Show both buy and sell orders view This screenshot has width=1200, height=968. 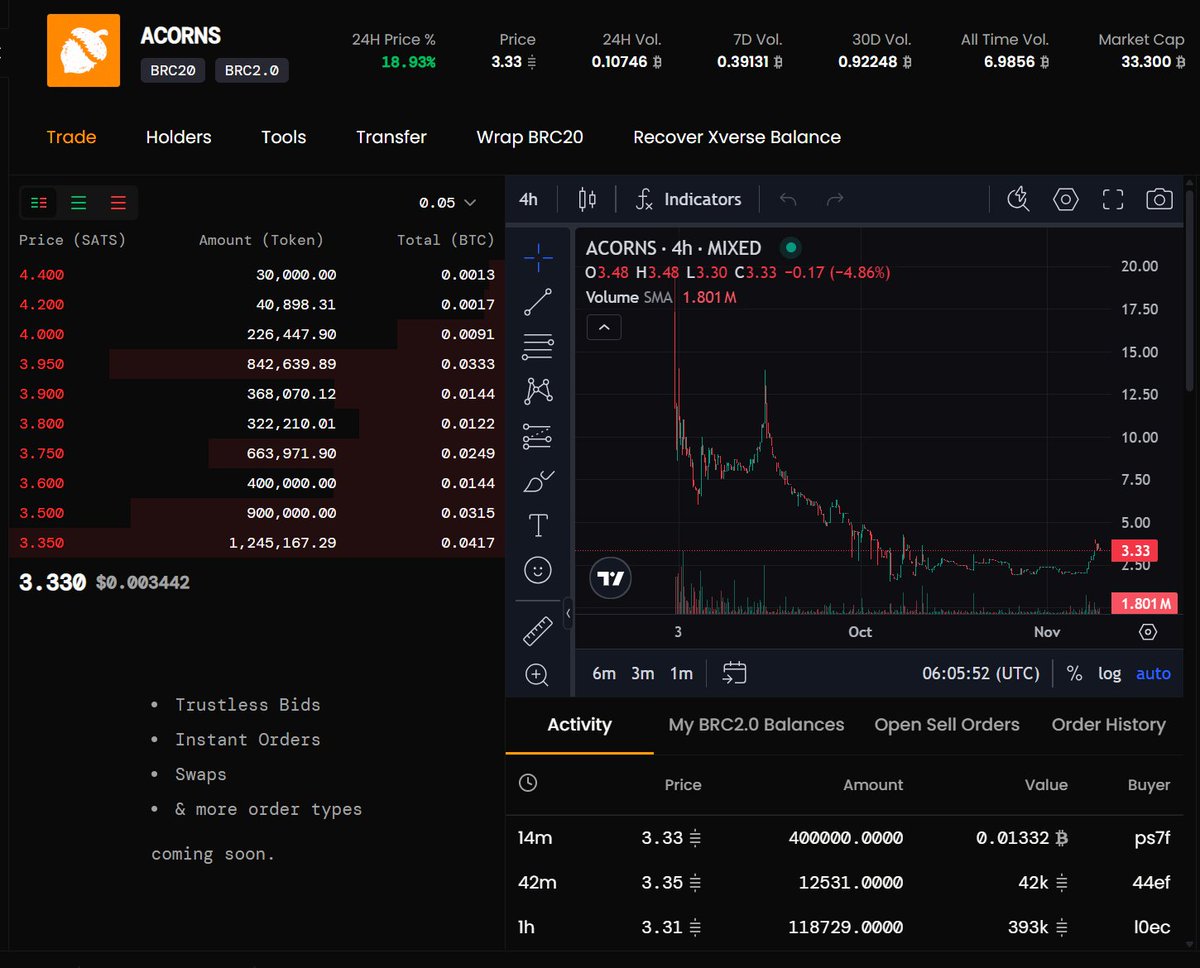pos(39,203)
